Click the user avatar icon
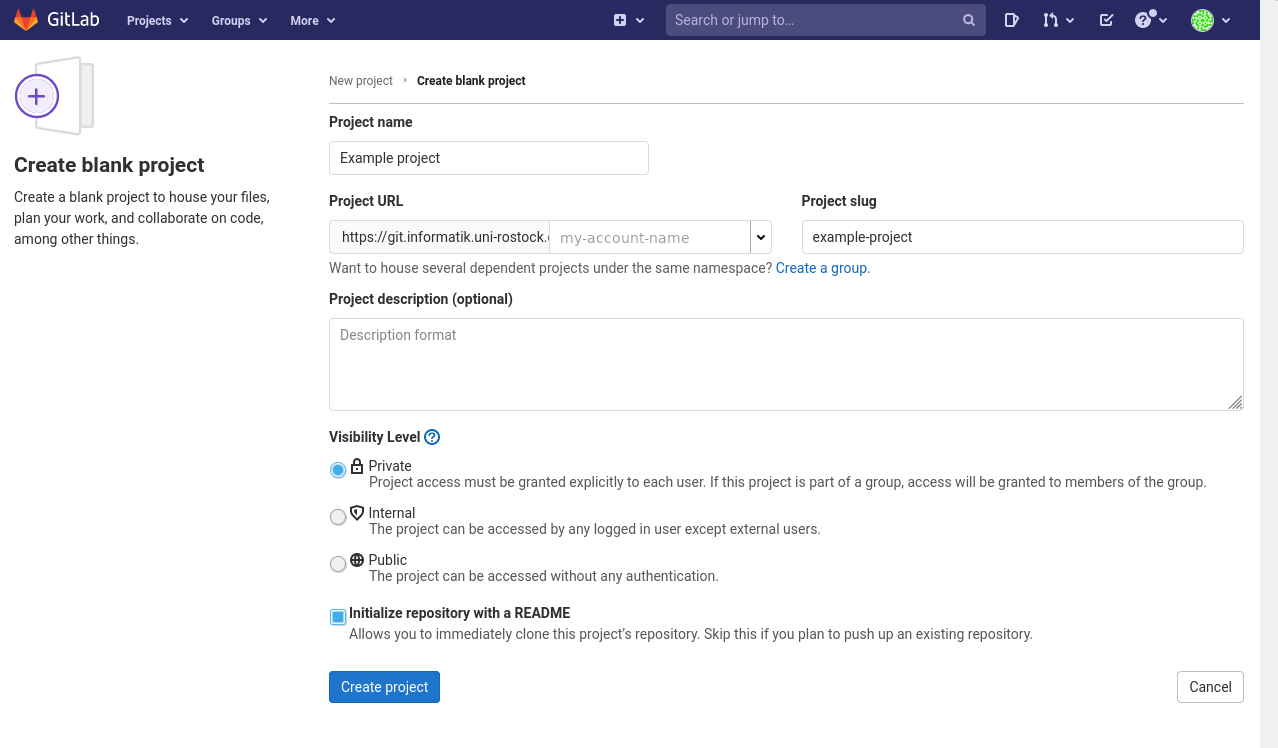This screenshot has width=1278, height=748. click(1202, 20)
